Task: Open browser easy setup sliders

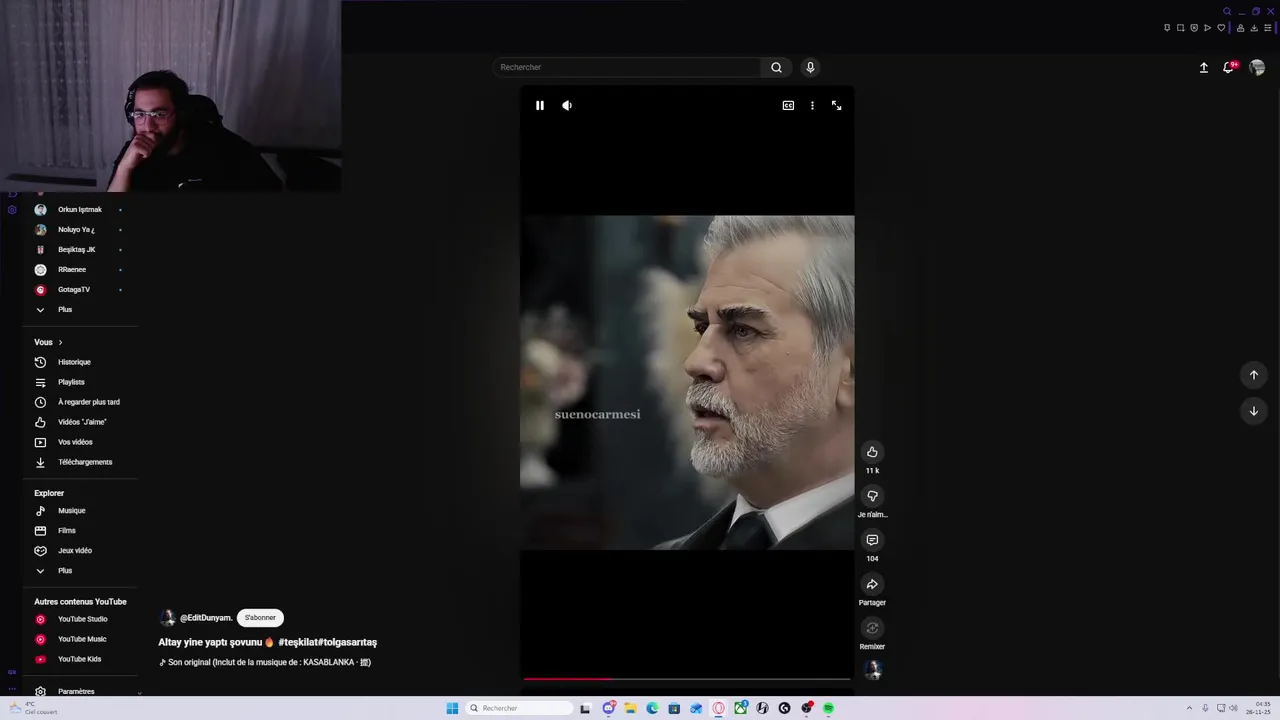Action: [1267, 28]
